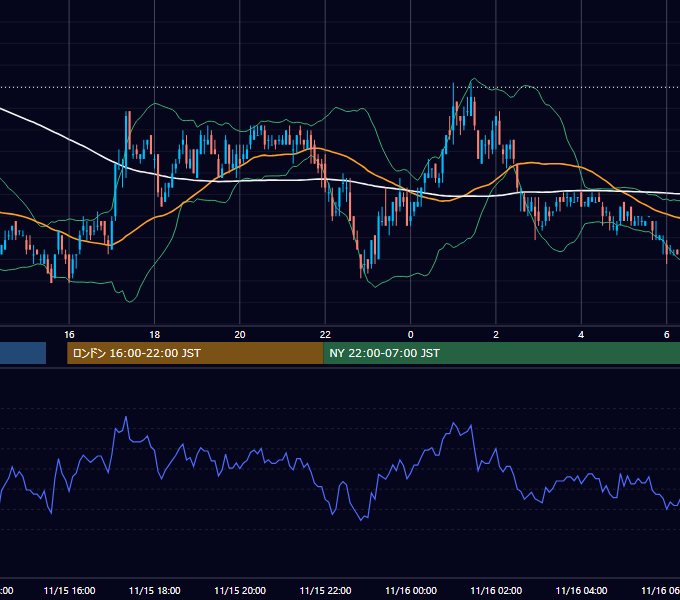The height and width of the screenshot is (600, 680).
Task: Click the 11/15 16:00 time label
Action: (x=69, y=590)
